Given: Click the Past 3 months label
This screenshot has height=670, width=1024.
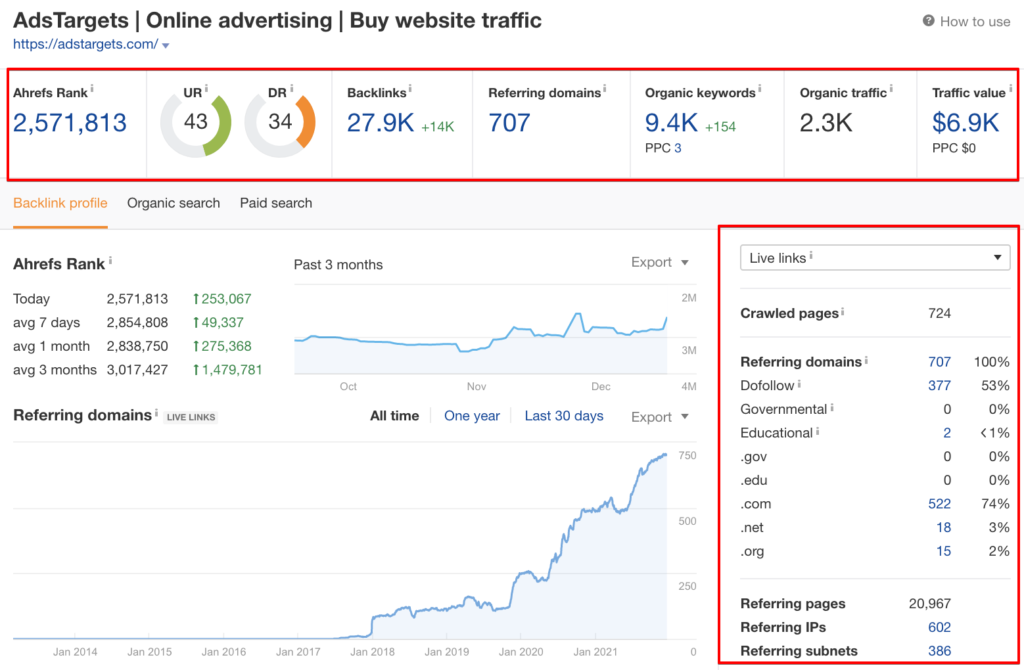Looking at the screenshot, I should (338, 264).
